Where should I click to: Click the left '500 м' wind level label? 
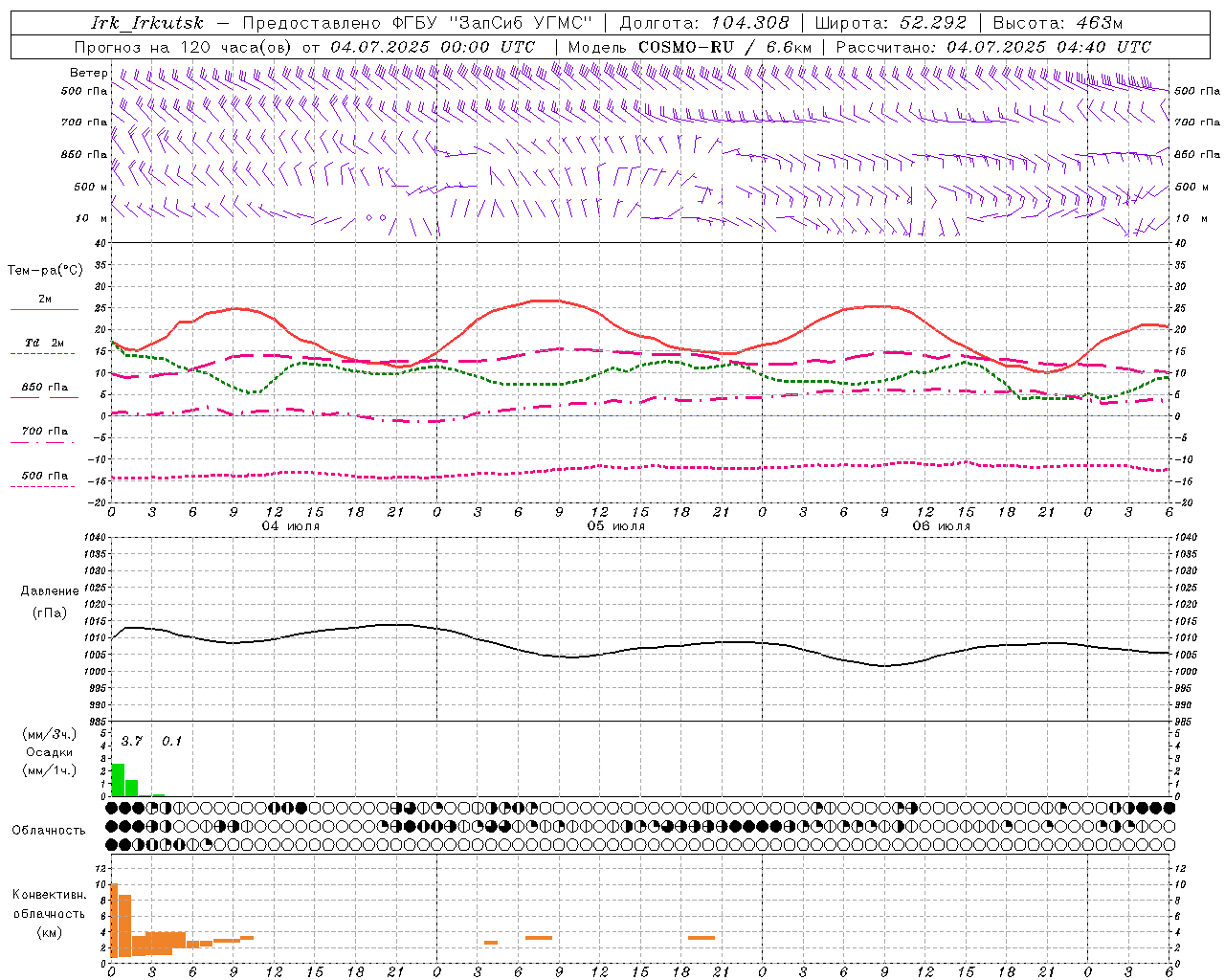[91, 187]
